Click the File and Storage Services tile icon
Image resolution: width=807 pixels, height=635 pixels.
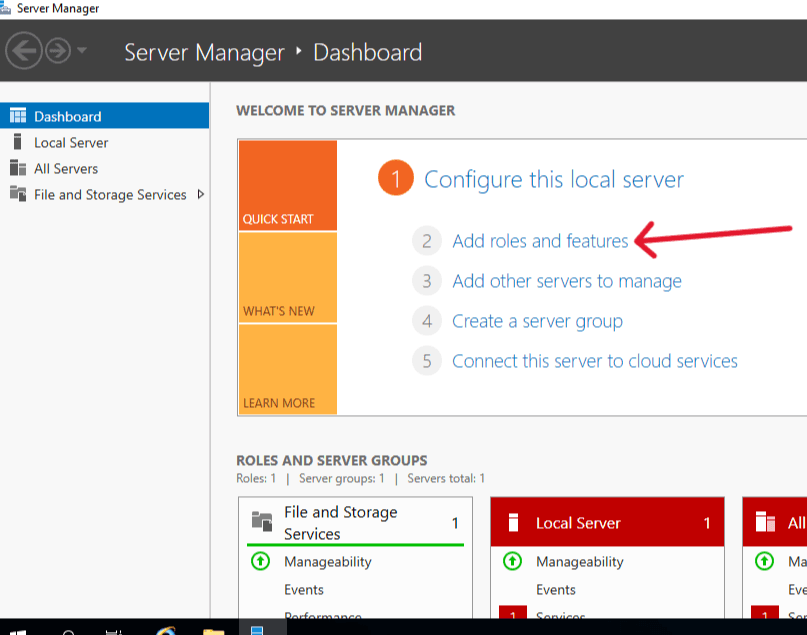(261, 521)
